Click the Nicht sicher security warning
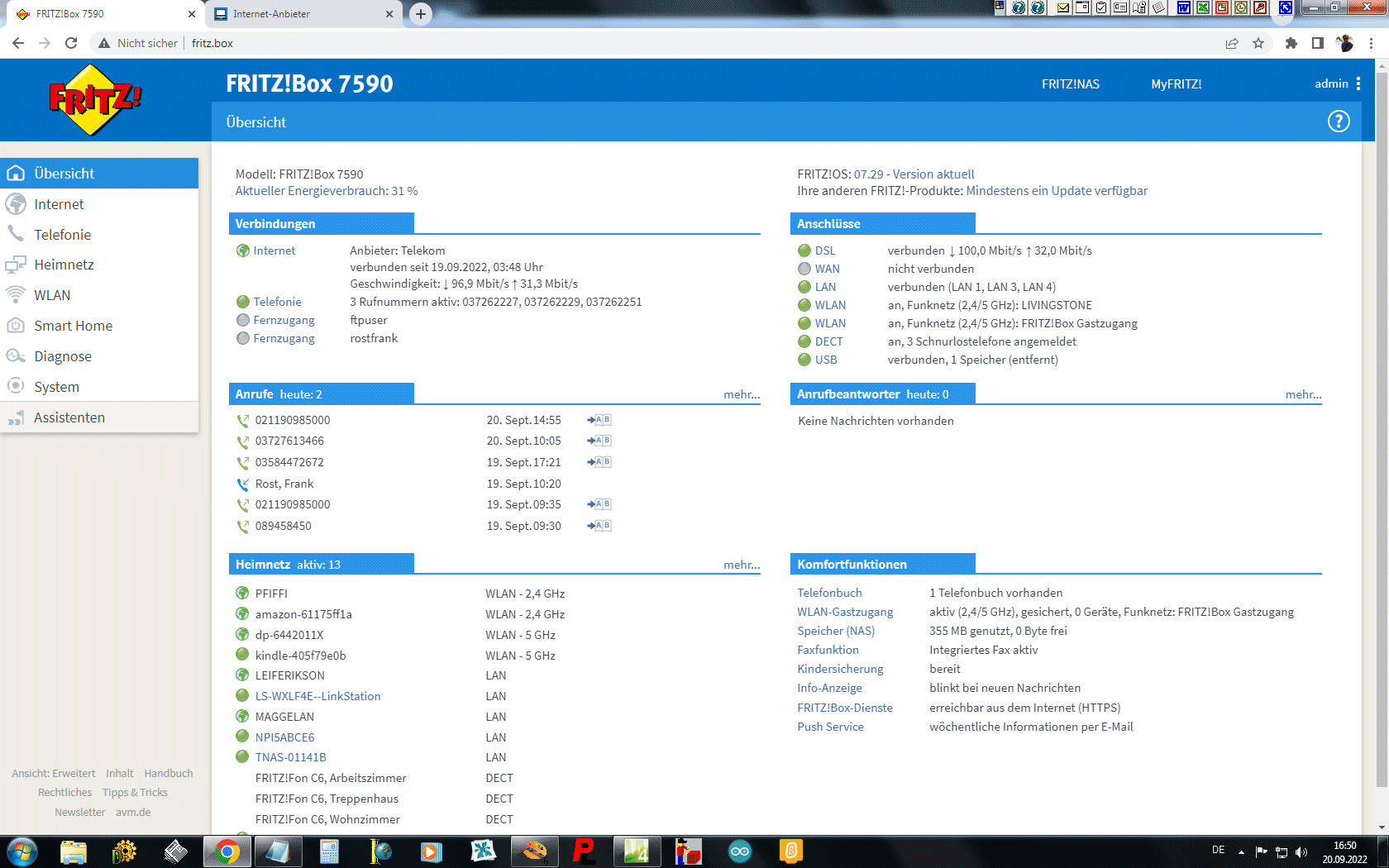 [x=137, y=43]
